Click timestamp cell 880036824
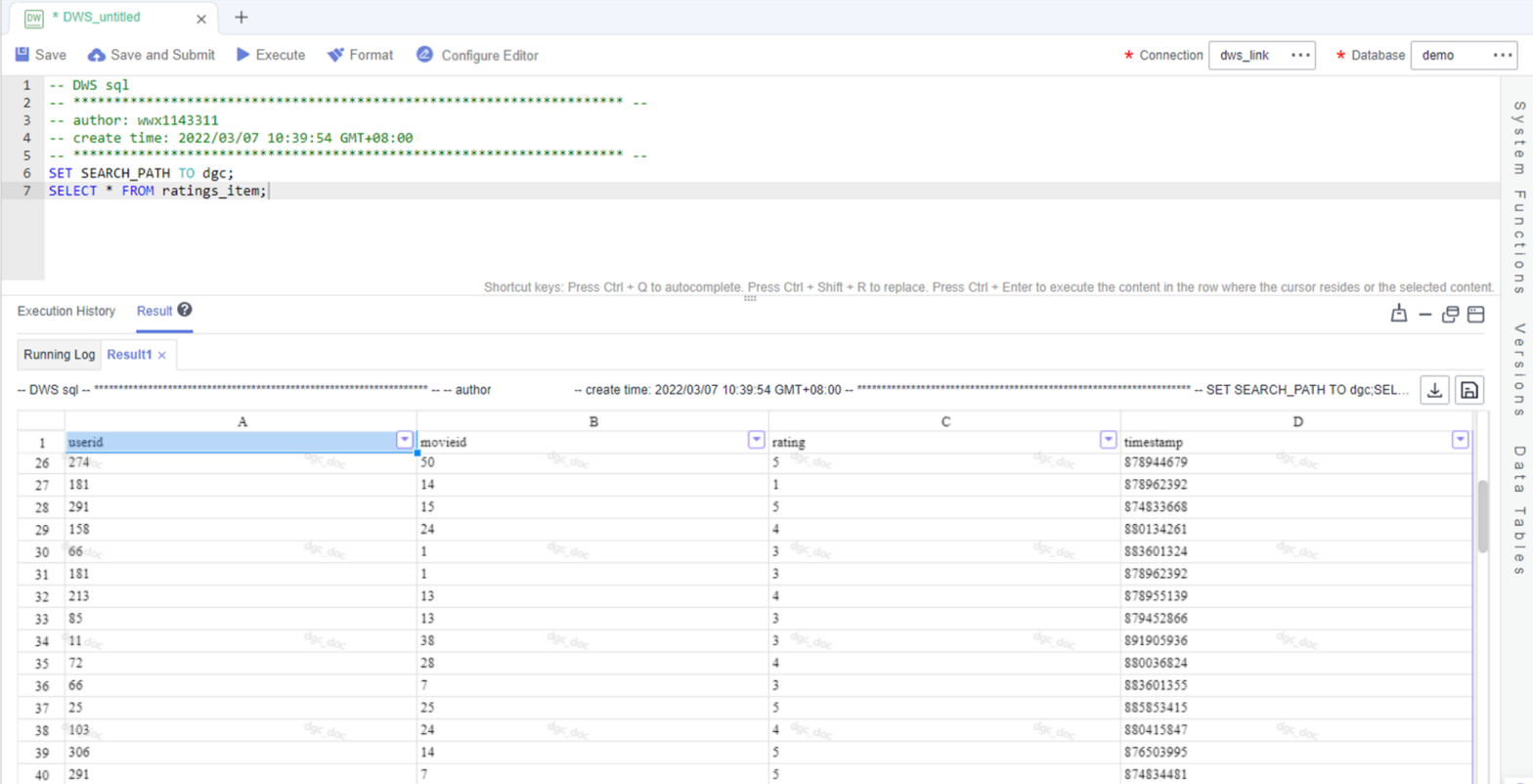Image resolution: width=1533 pixels, height=784 pixels. pyautogui.click(x=1297, y=663)
